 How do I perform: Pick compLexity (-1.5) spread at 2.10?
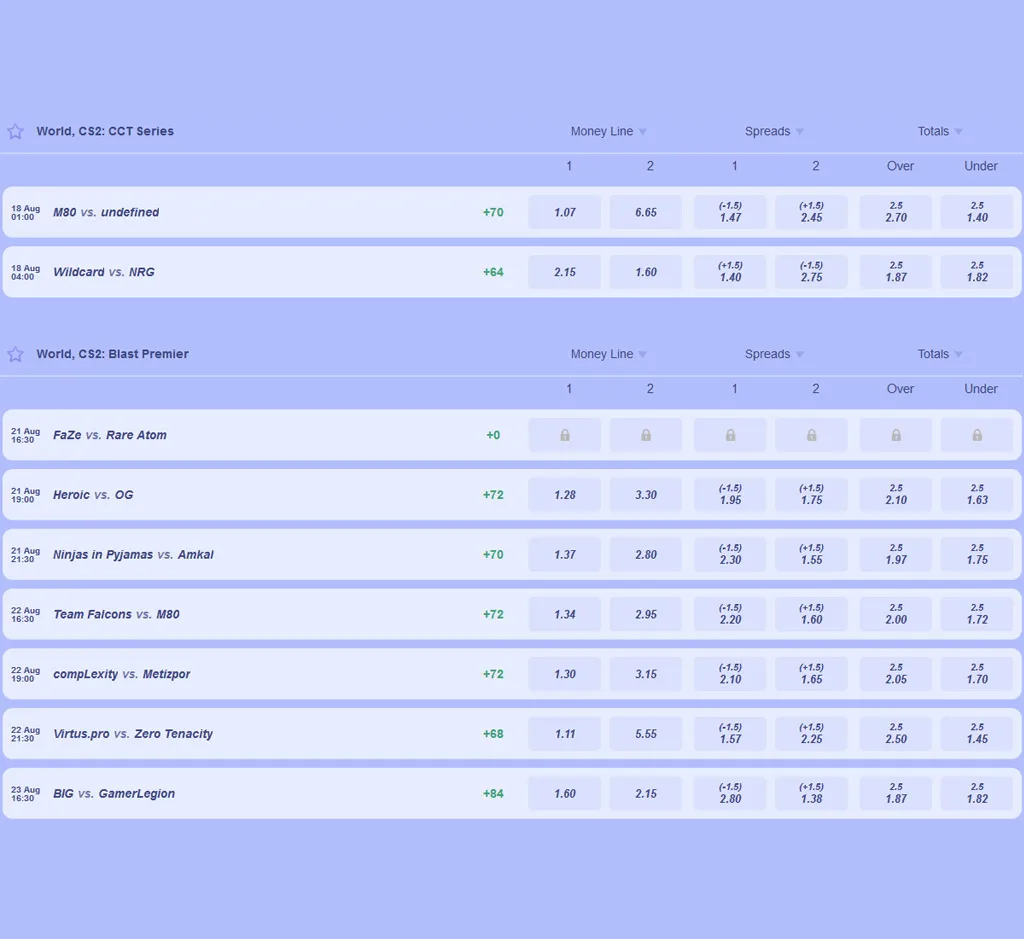pyautogui.click(x=730, y=674)
